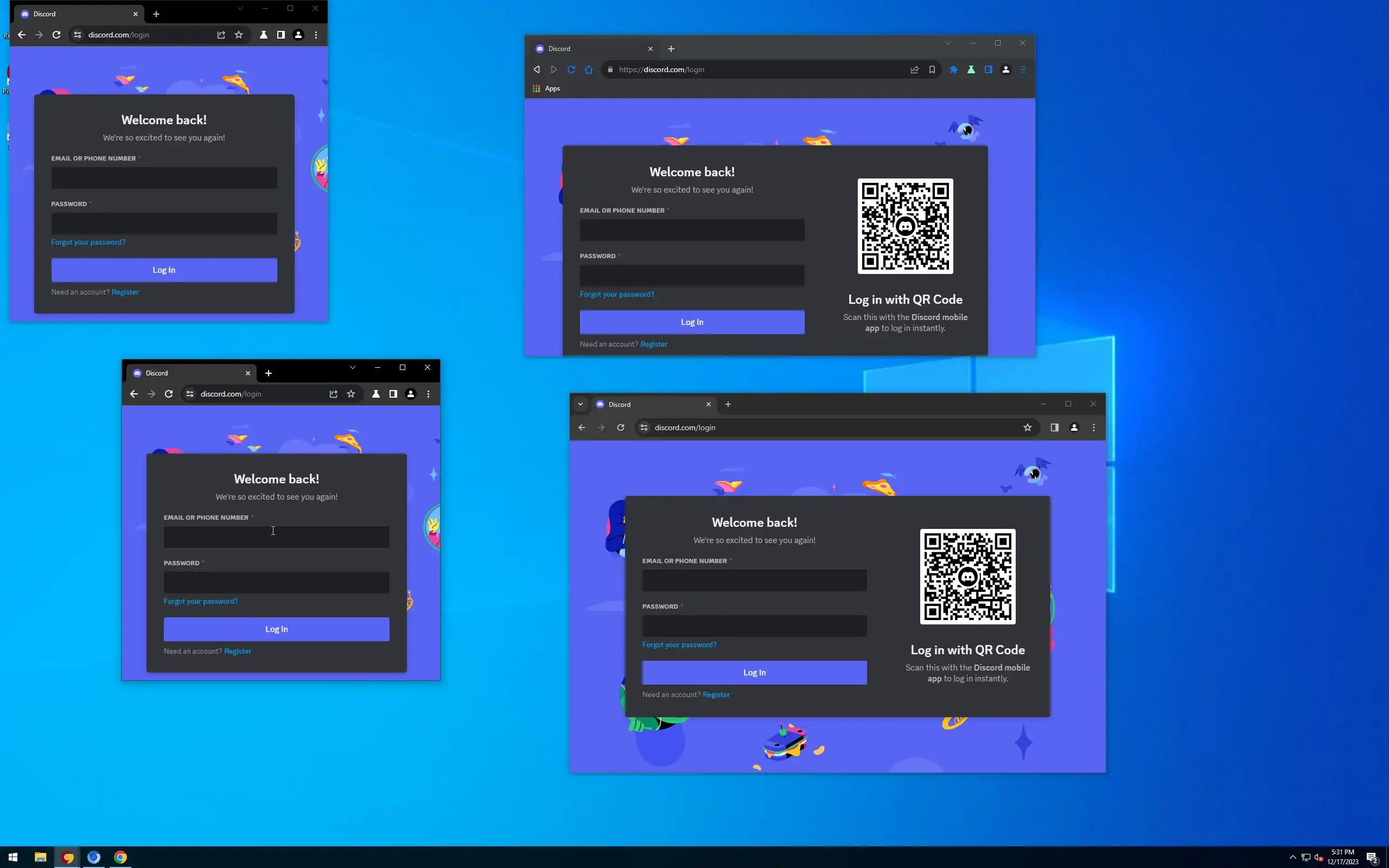Show hidden system tray icons
Screen dimensions: 1389x868
click(1292, 857)
